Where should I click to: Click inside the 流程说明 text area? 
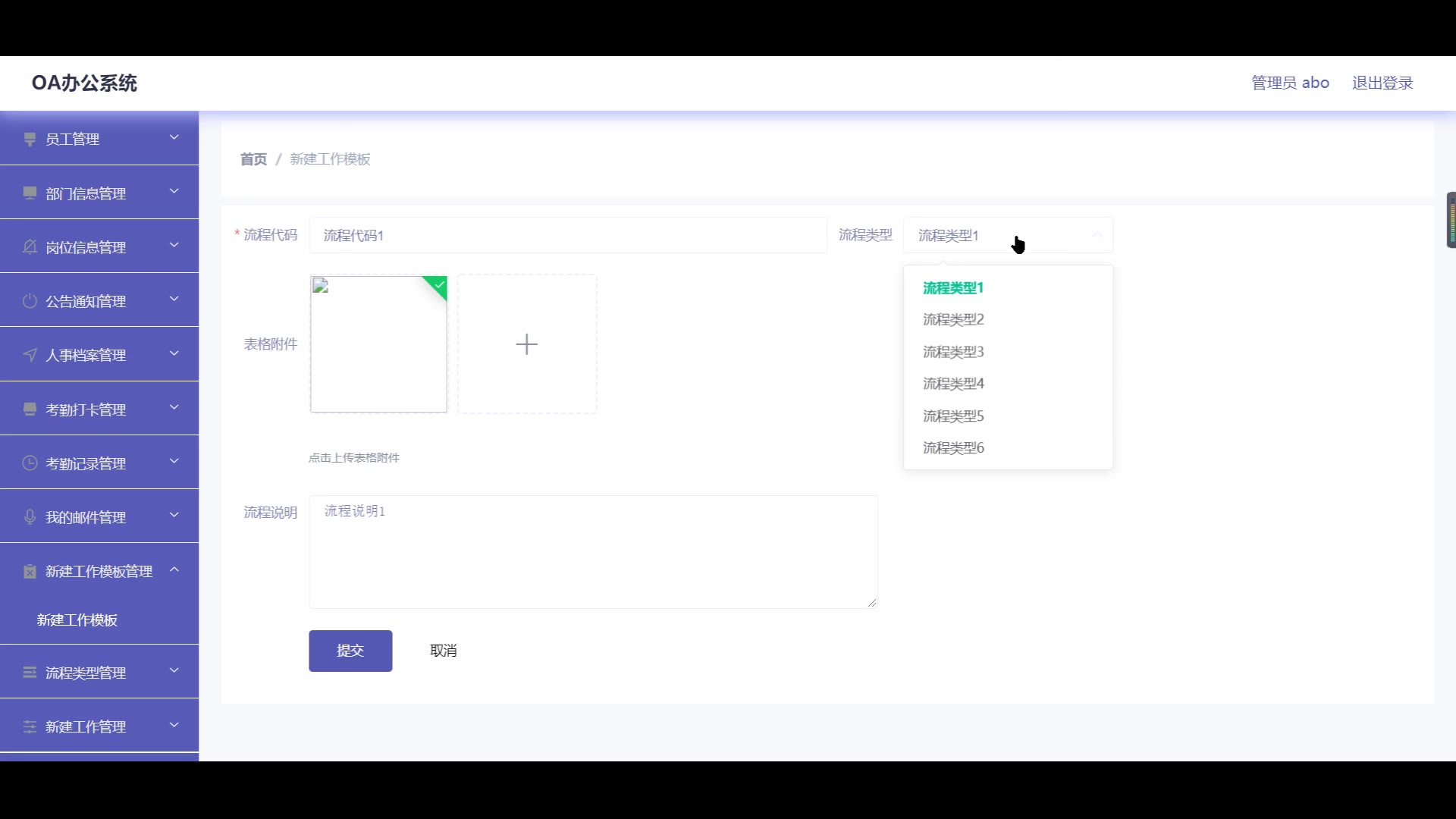point(593,552)
